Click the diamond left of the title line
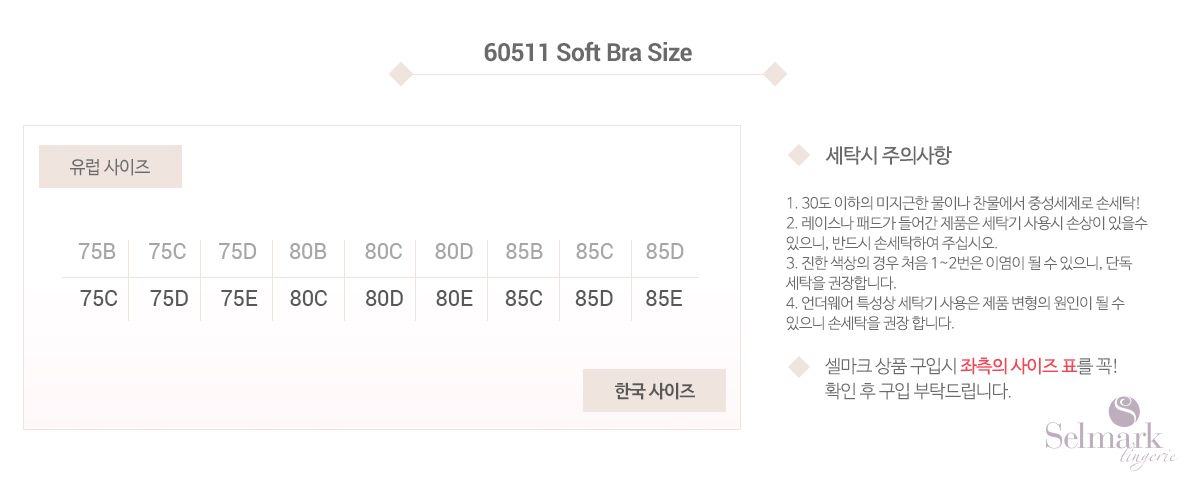The width and height of the screenshot is (1200, 500). point(401,74)
